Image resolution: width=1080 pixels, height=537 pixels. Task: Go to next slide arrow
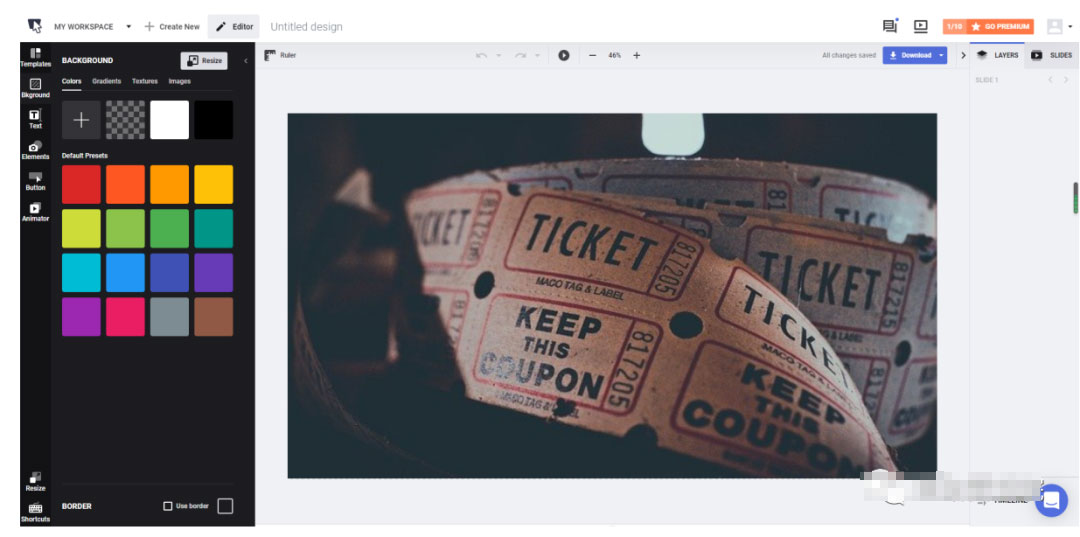click(1066, 80)
